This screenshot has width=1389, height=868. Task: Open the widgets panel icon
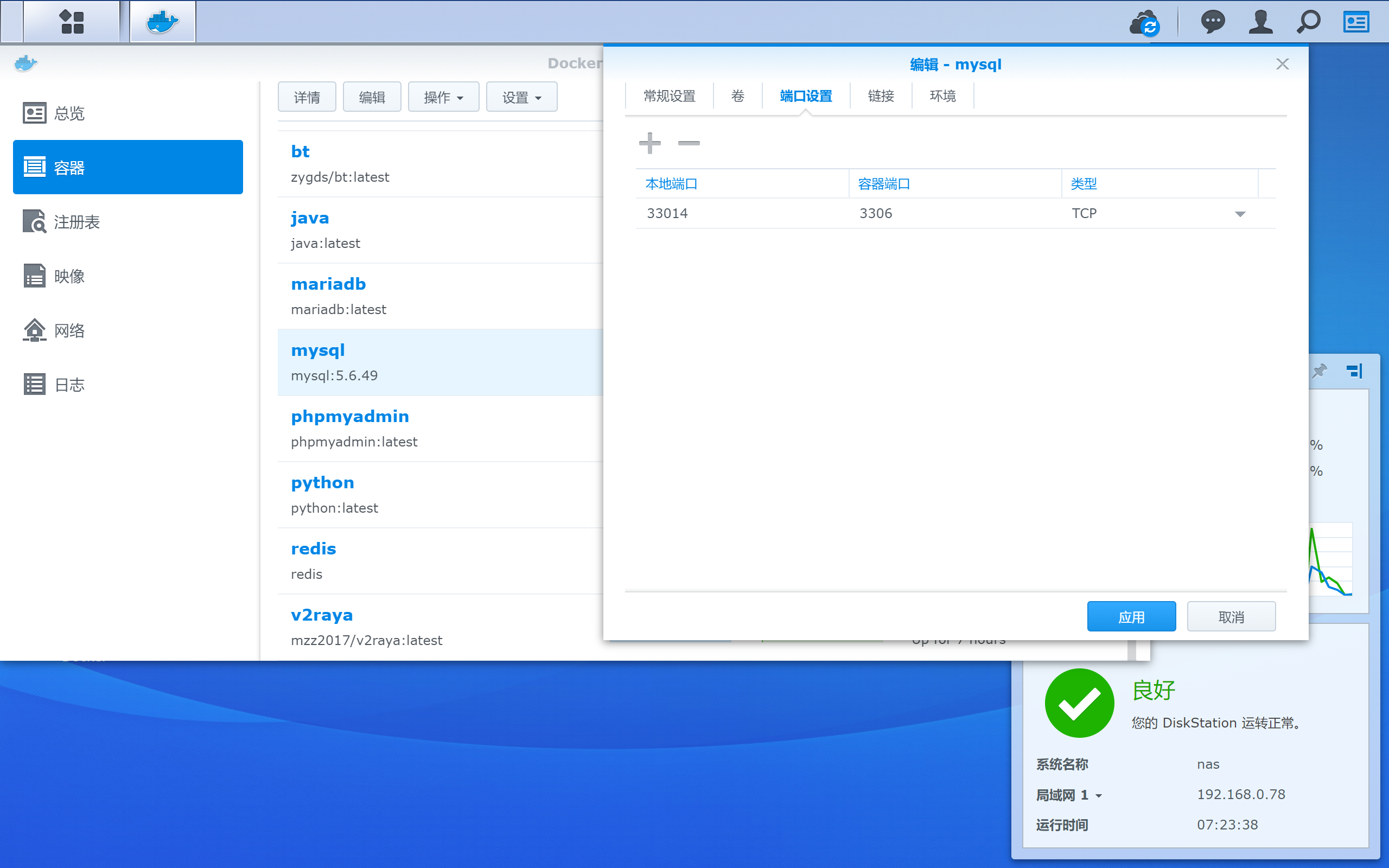[1356, 22]
